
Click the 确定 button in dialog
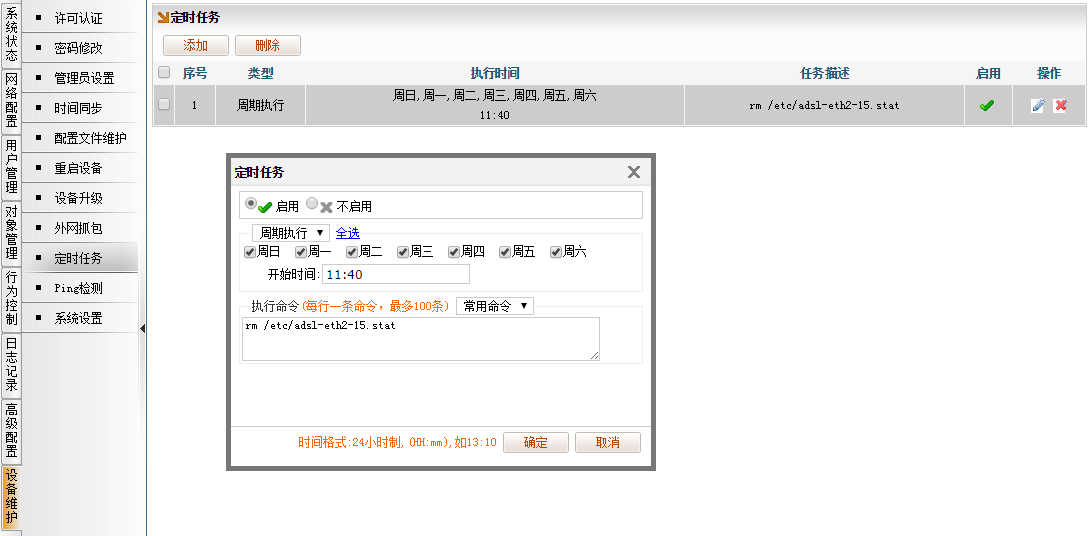pyautogui.click(x=535, y=443)
